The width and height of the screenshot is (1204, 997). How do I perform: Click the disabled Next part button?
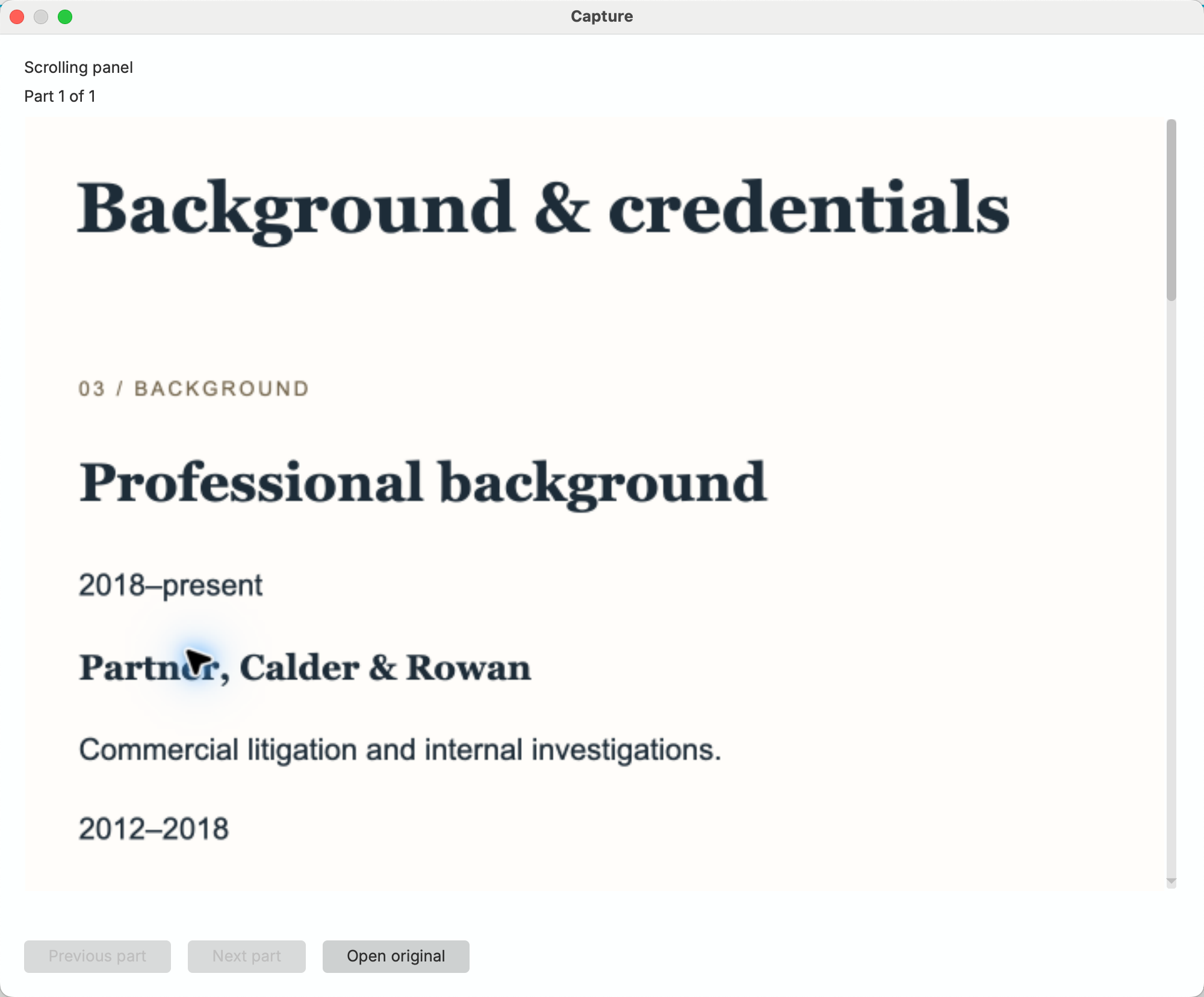click(246, 956)
